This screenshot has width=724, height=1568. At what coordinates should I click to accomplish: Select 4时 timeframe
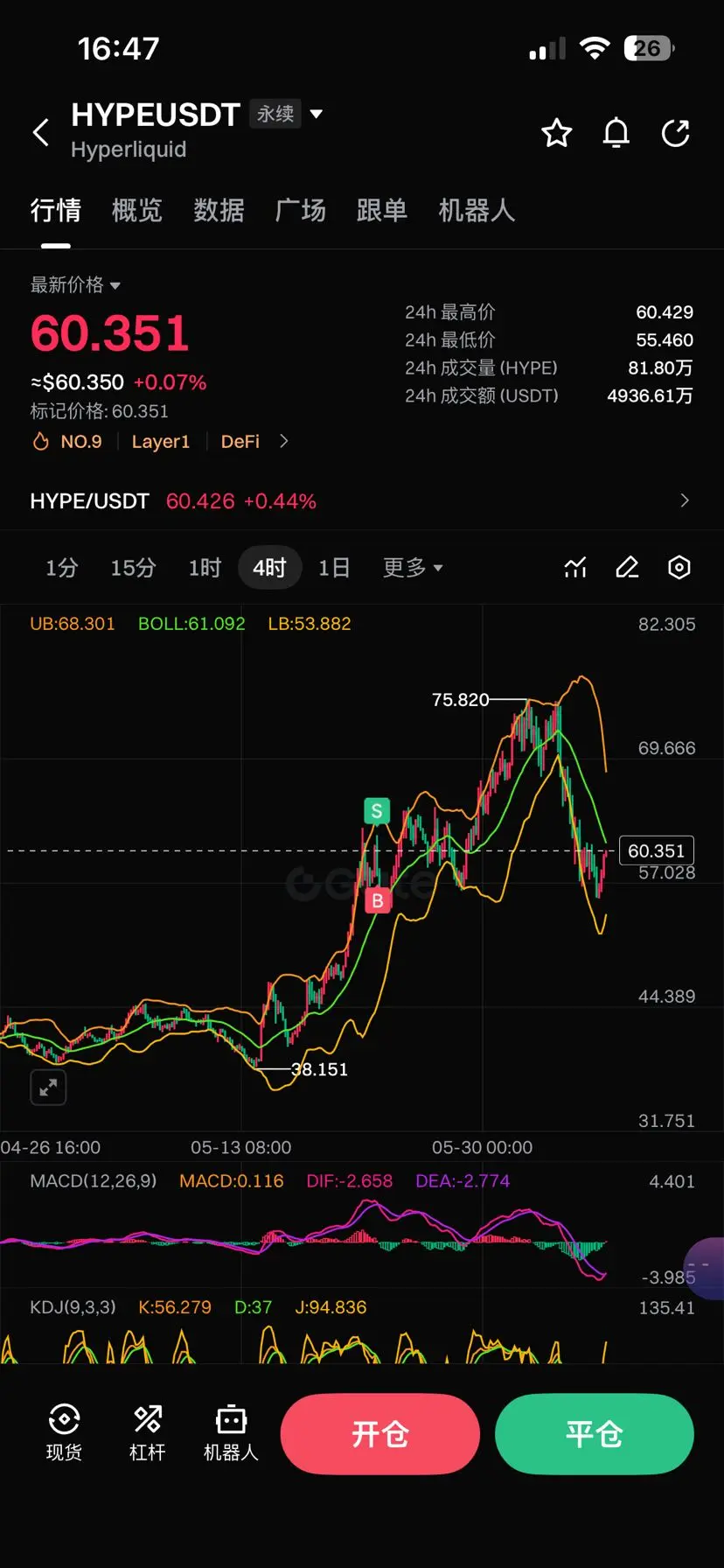[269, 568]
